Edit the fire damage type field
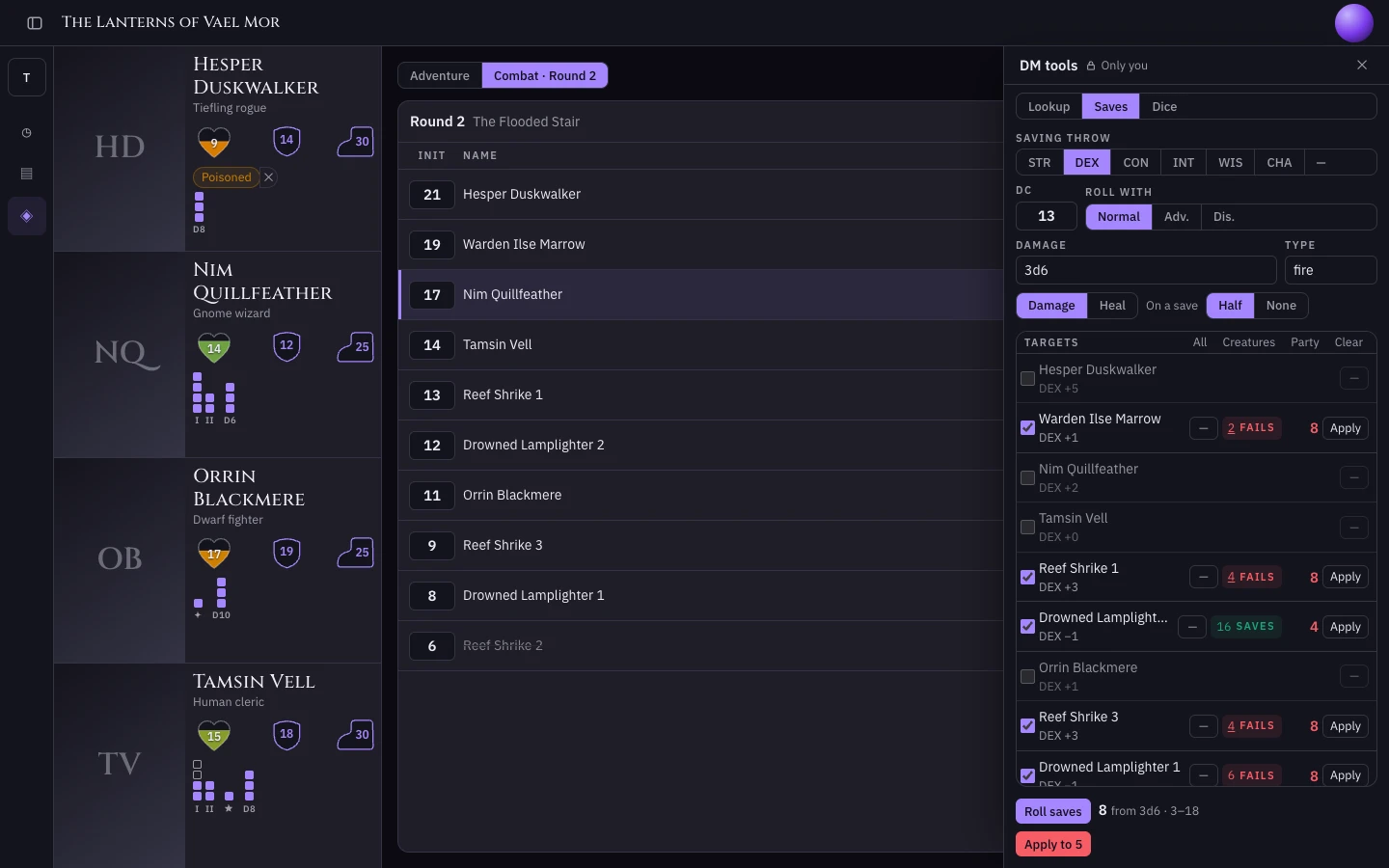1389x868 pixels. coord(1330,271)
